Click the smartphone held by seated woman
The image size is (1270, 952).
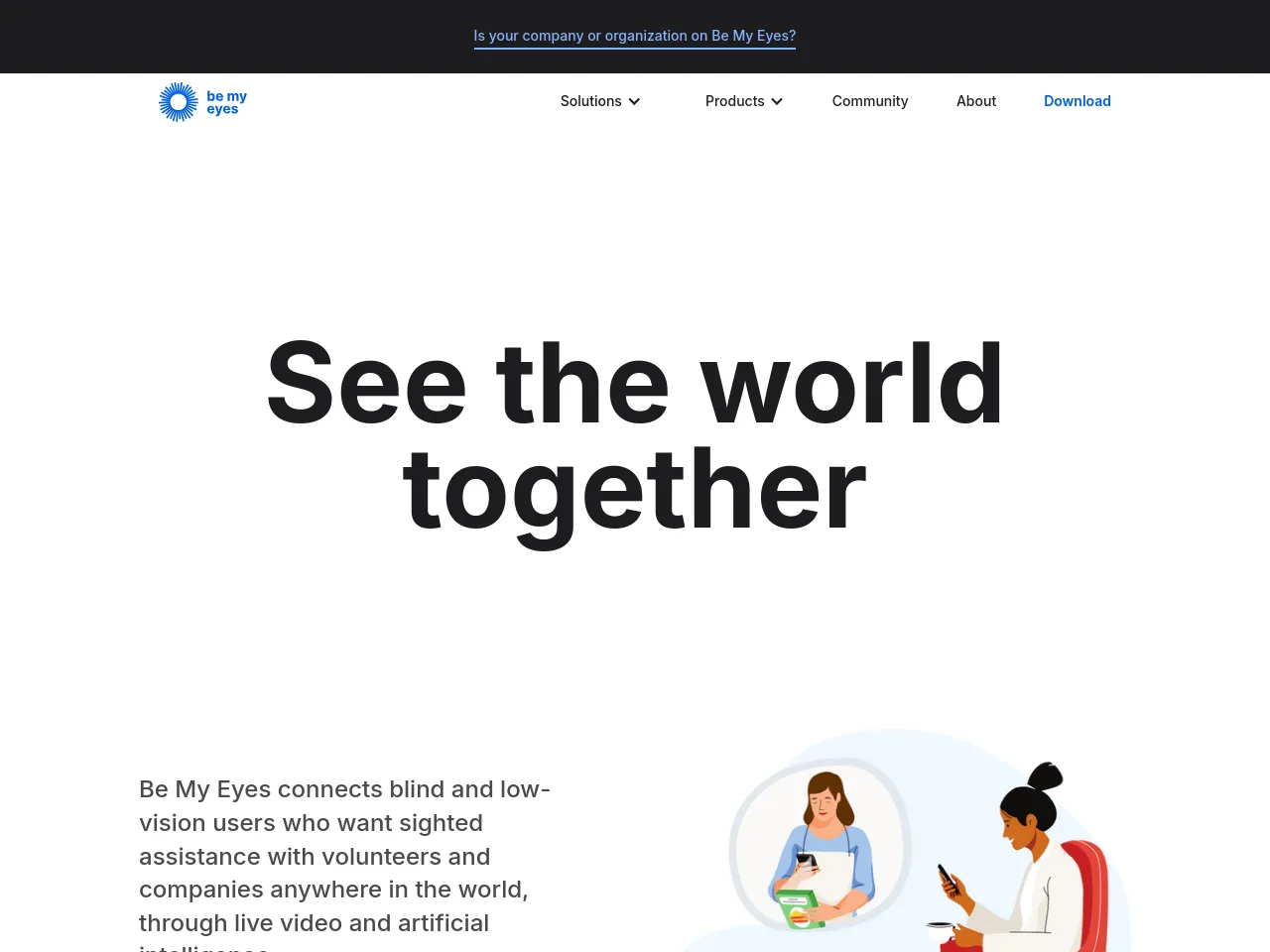[x=949, y=879]
